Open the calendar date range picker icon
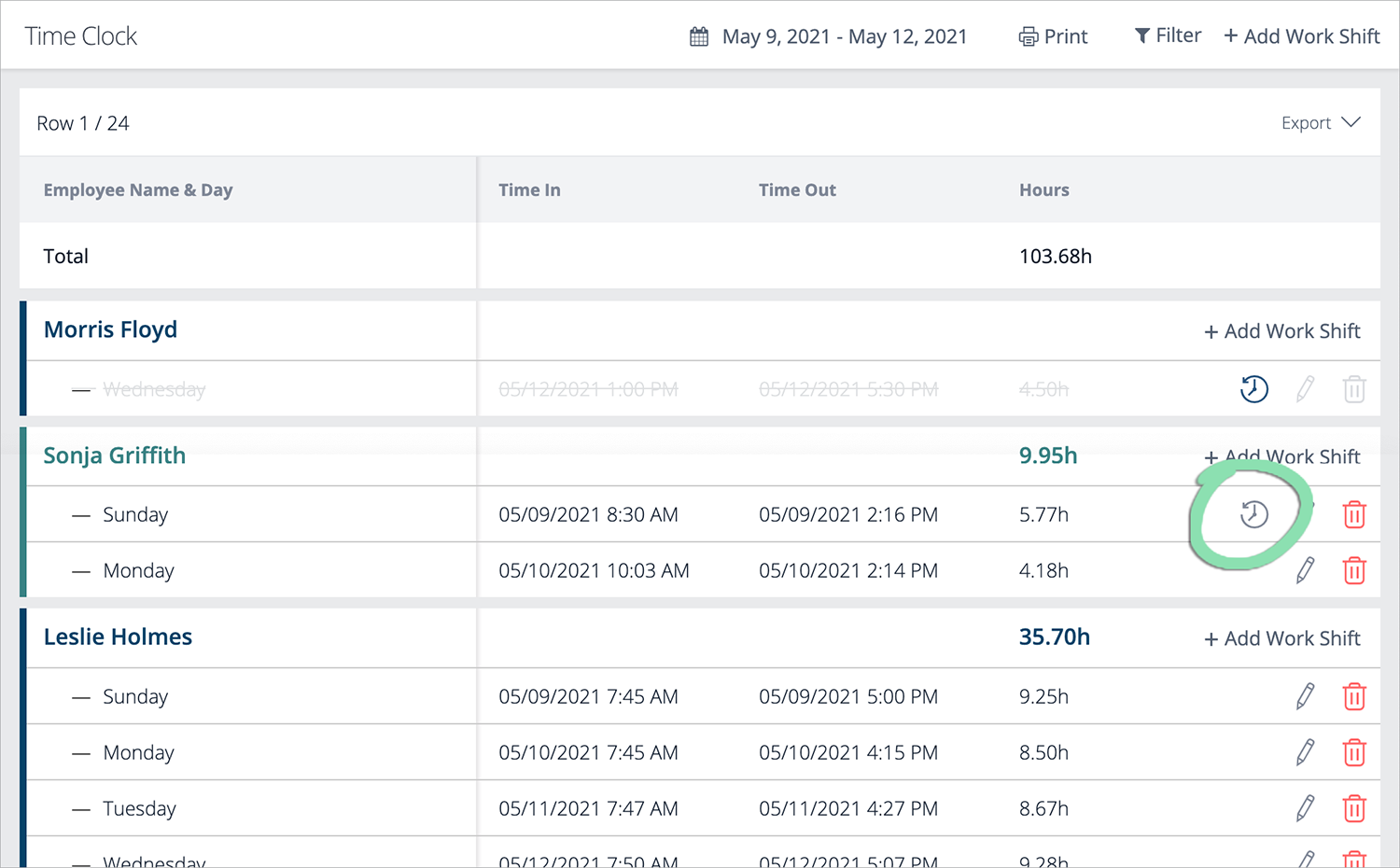Screen dimensions: 1400x868 pos(699,37)
